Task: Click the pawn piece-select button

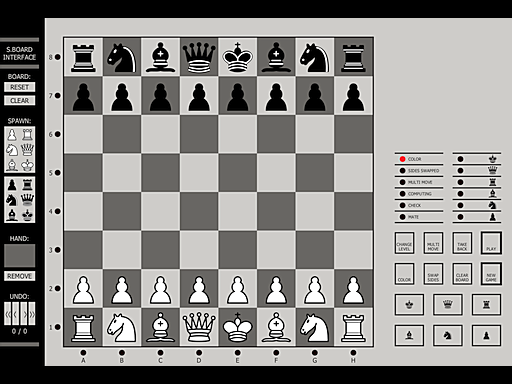Action: click(x=486, y=335)
